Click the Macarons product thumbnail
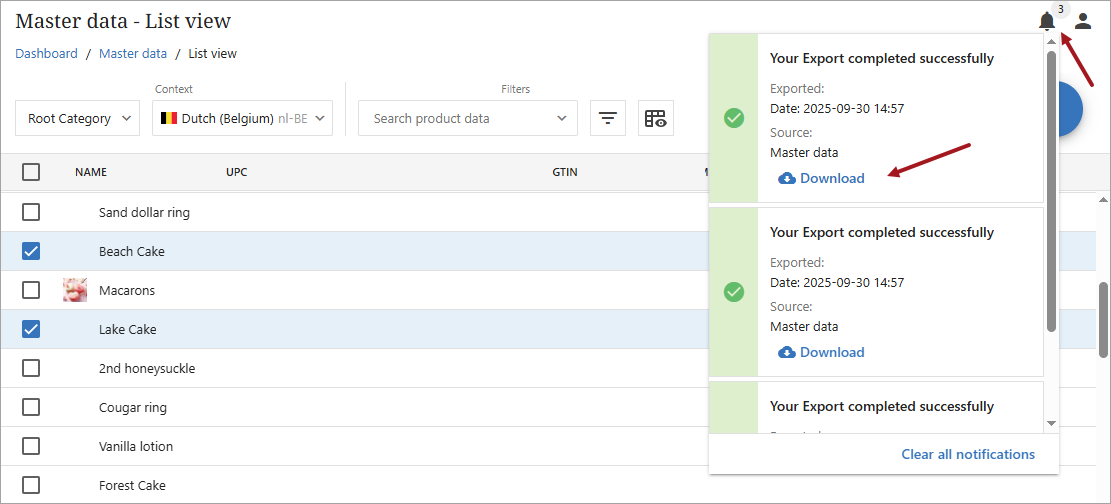 coord(75,290)
